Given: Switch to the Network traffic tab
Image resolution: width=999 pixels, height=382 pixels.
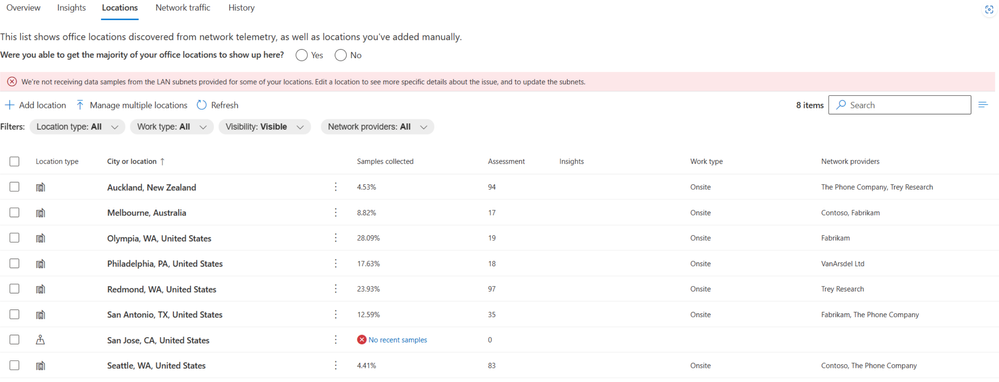Looking at the screenshot, I should [x=183, y=8].
